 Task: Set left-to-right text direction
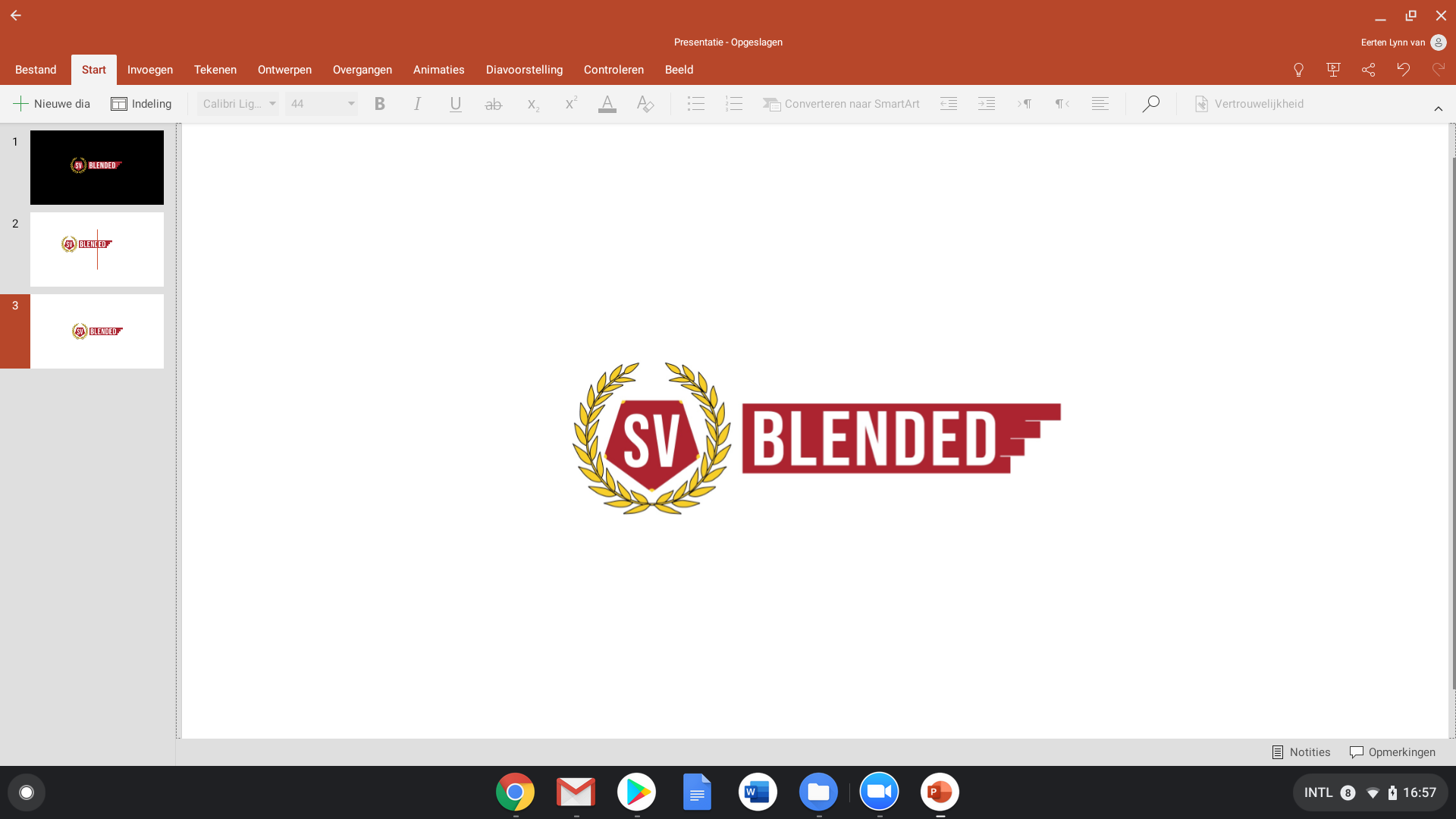click(x=1025, y=104)
